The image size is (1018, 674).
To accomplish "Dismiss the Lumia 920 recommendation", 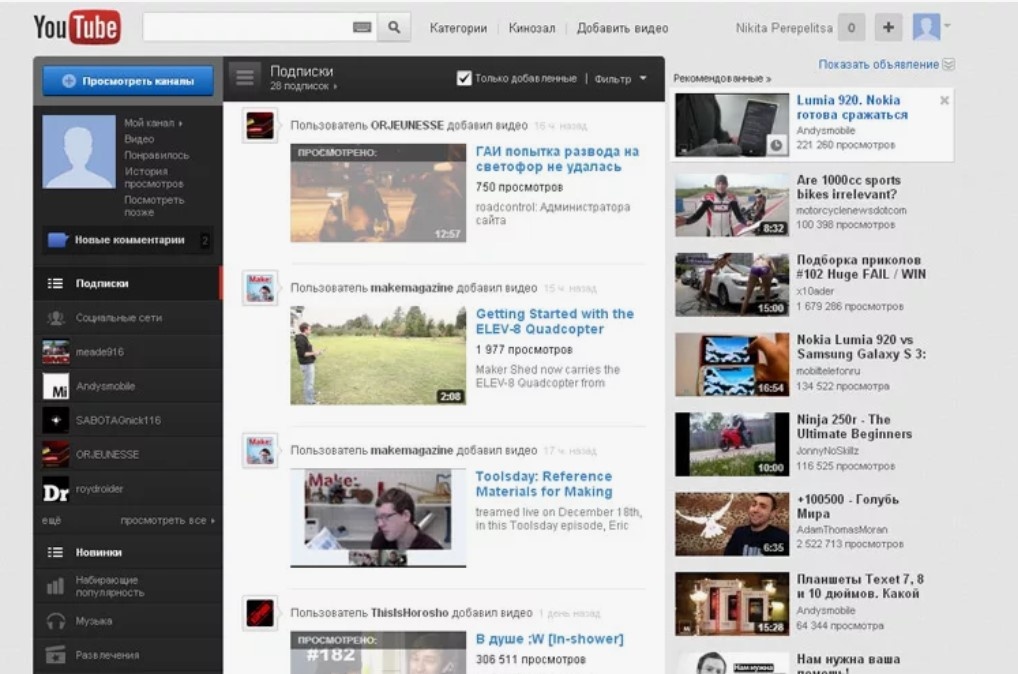I will pyautogui.click(x=944, y=100).
